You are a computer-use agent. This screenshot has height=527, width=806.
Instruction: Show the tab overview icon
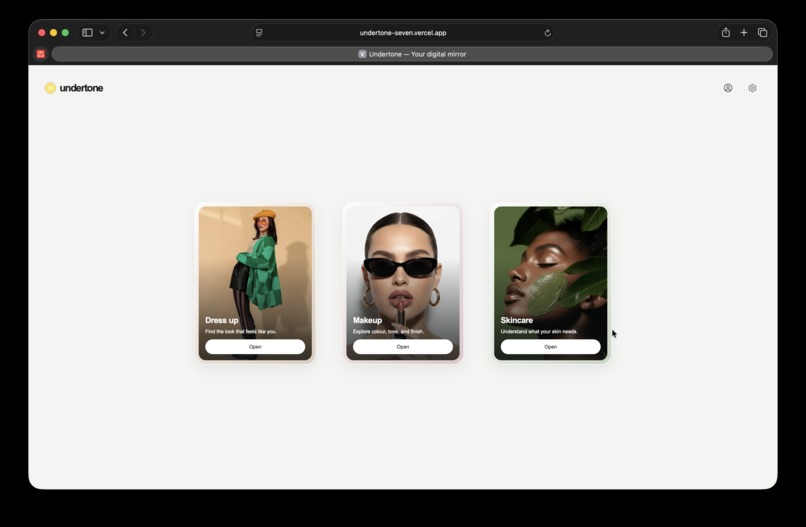(x=763, y=32)
